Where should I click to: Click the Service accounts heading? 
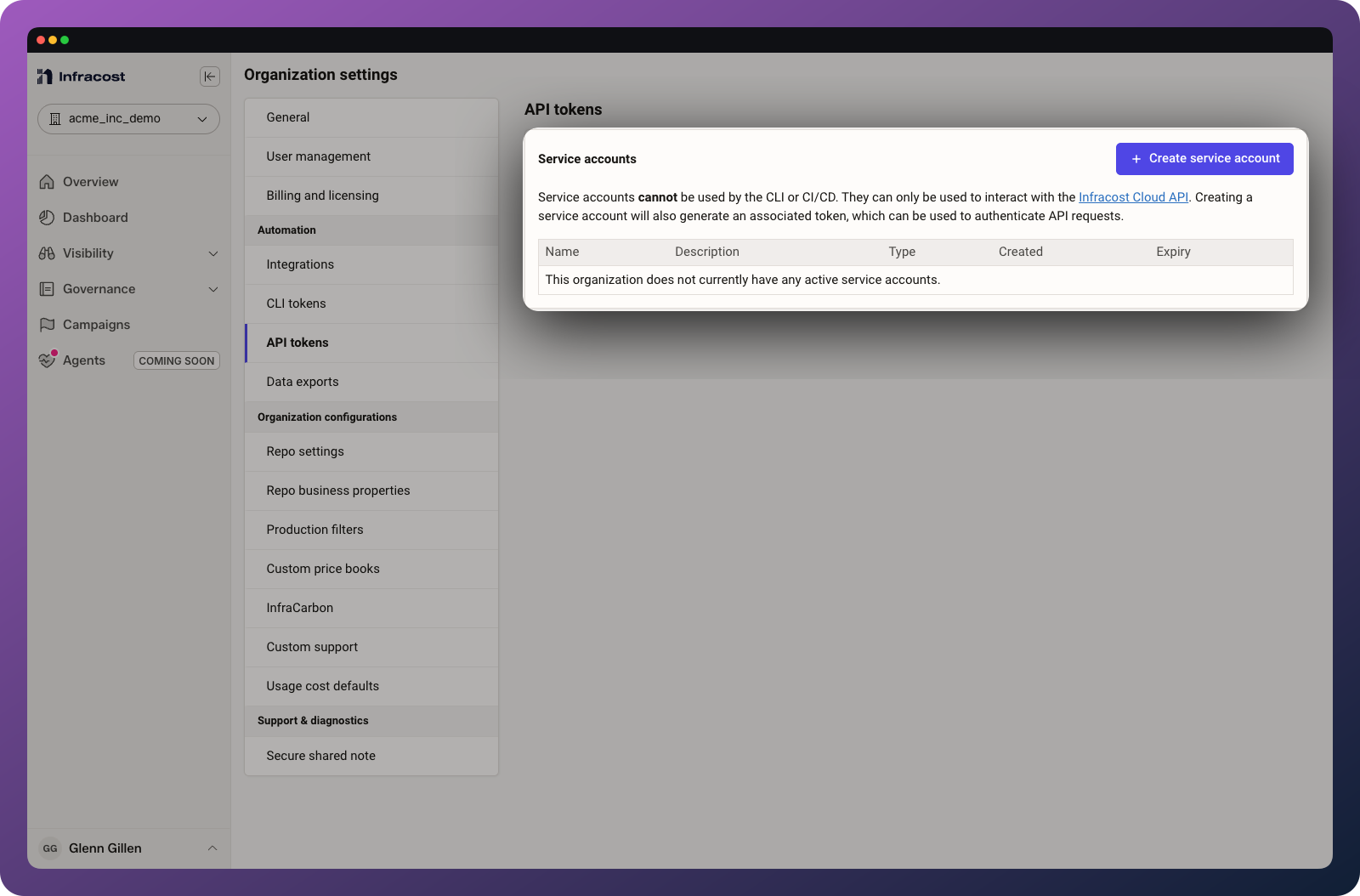(x=586, y=159)
